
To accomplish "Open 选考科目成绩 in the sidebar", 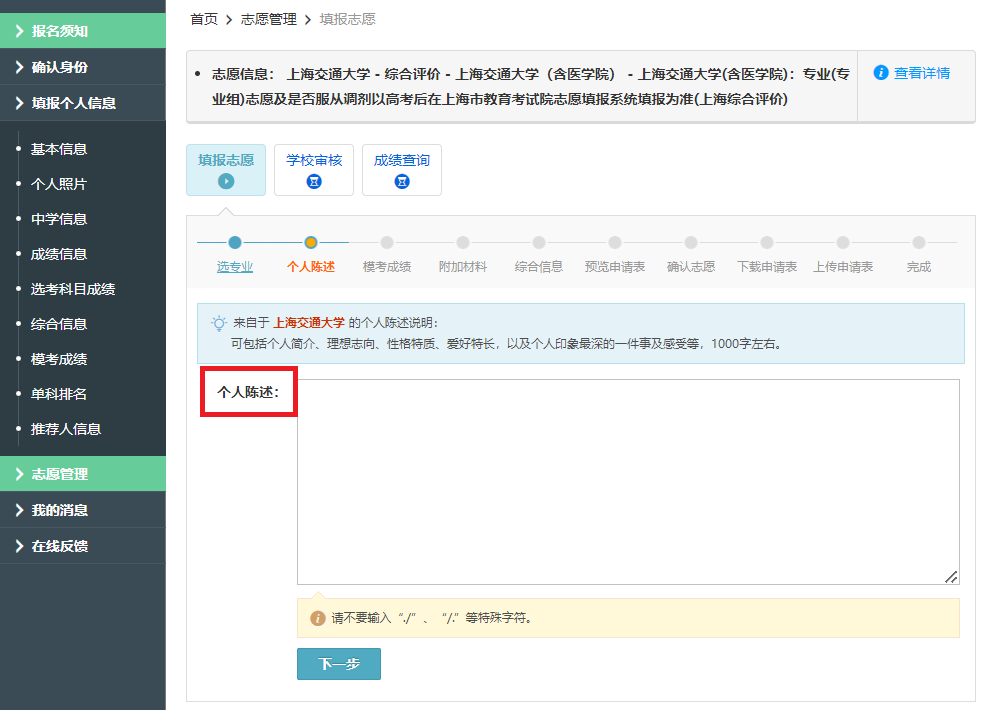I will click(x=73, y=289).
